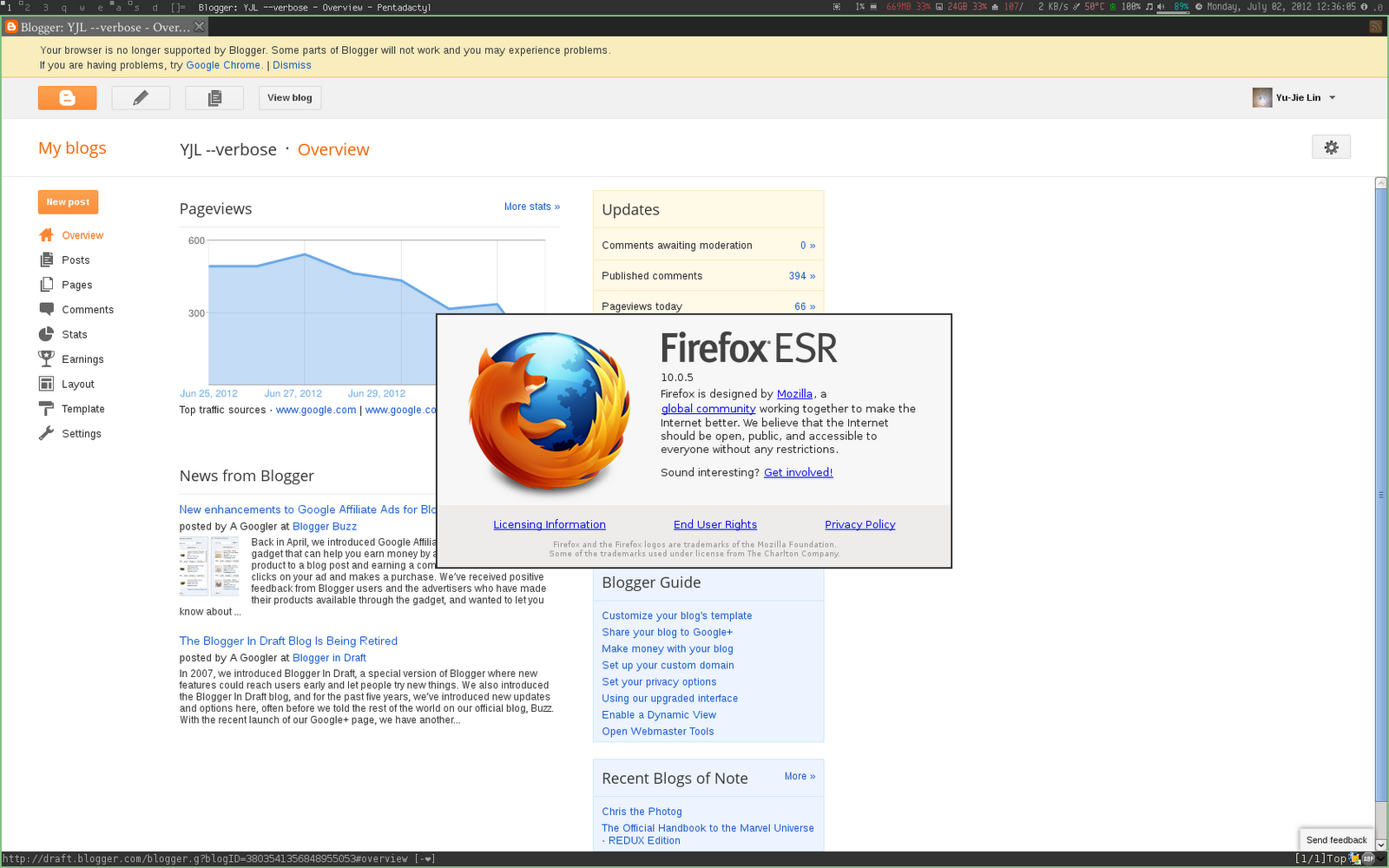
Task: Open Make money with your blog guide
Action: [x=668, y=648]
